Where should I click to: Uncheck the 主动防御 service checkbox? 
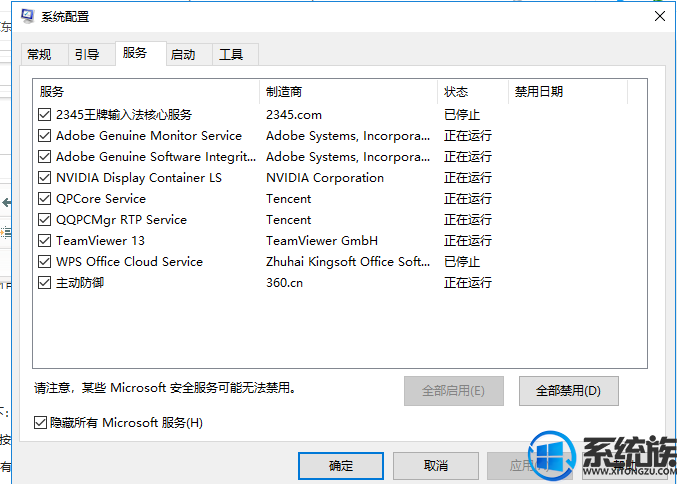click(x=44, y=282)
